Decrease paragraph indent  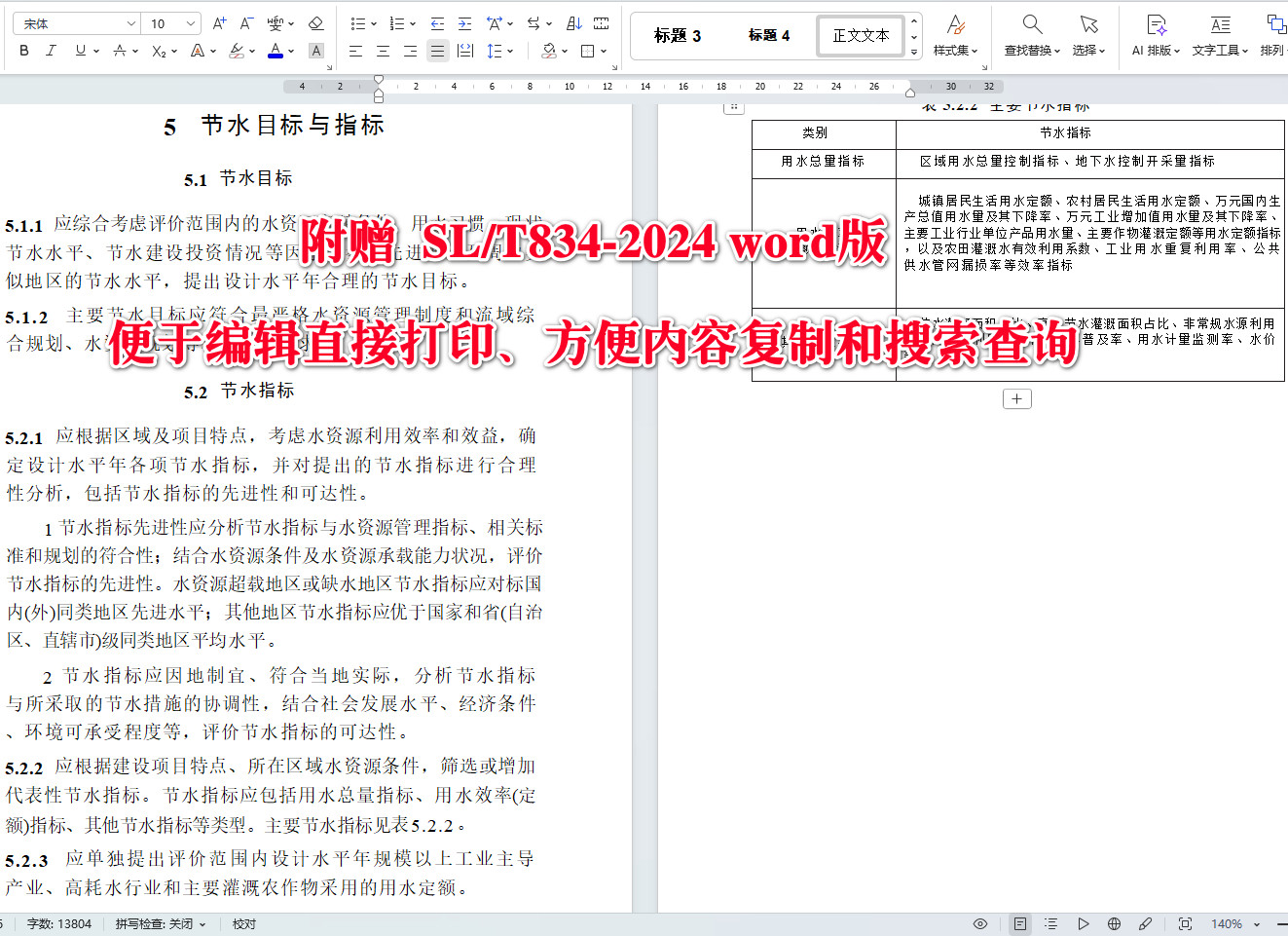(x=437, y=23)
